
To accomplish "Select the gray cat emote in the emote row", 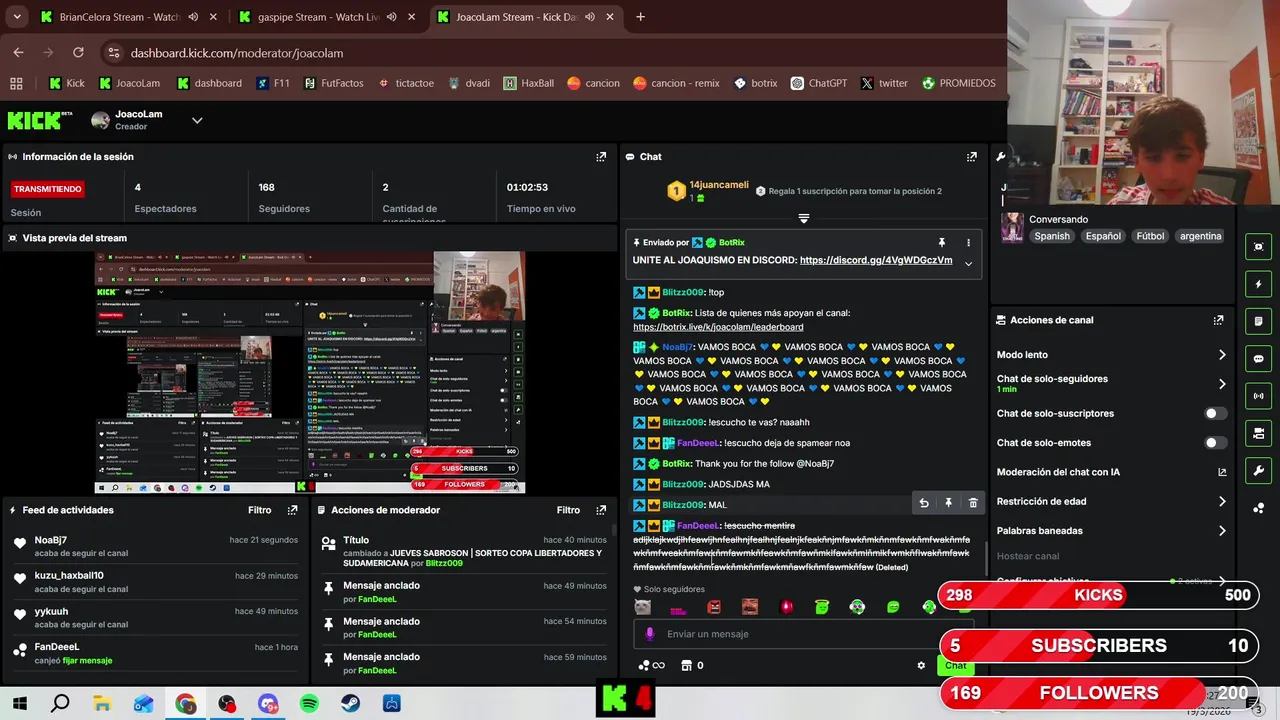I will (x=642, y=607).
